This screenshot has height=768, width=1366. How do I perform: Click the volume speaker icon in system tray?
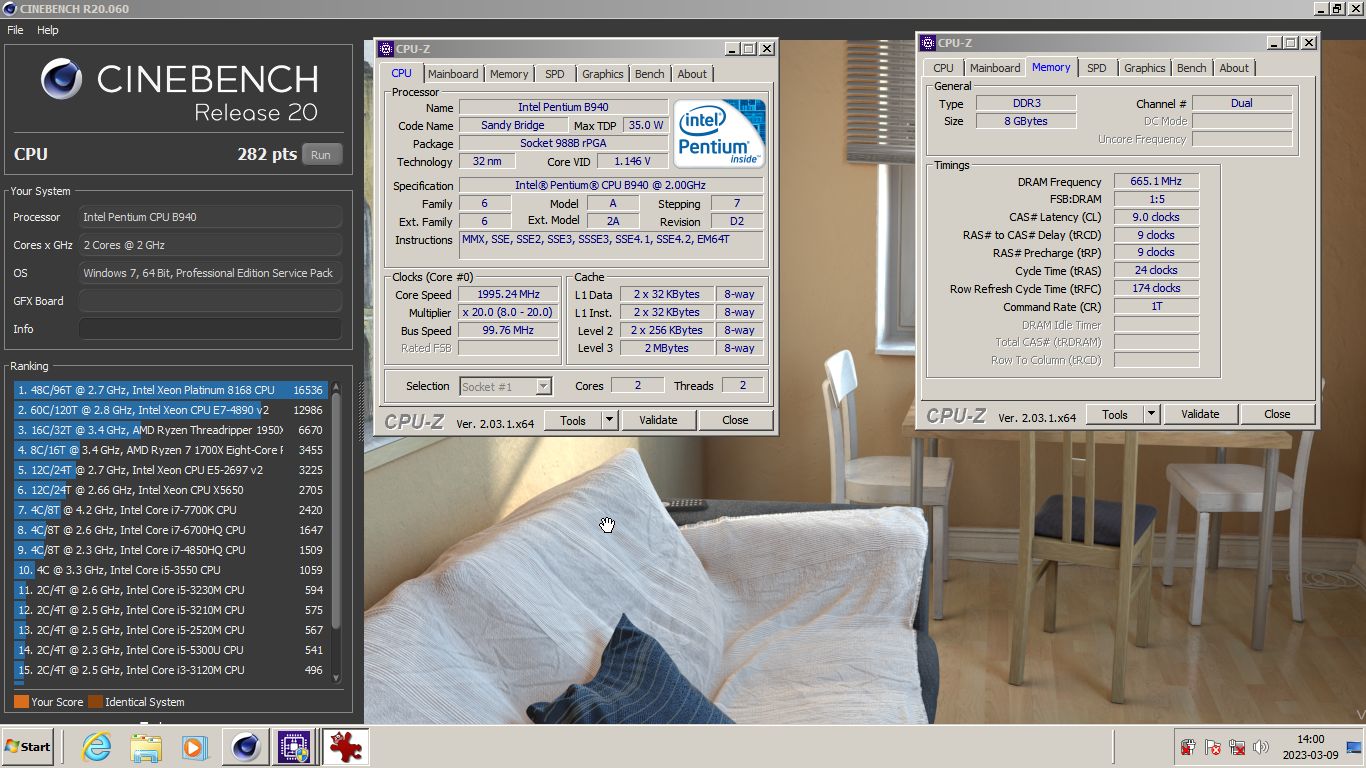[1261, 747]
